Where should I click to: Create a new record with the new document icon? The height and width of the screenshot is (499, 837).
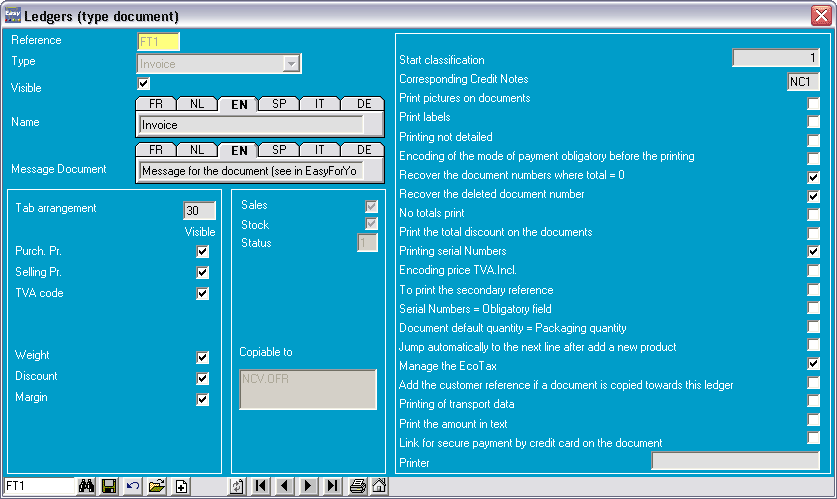click(181, 487)
